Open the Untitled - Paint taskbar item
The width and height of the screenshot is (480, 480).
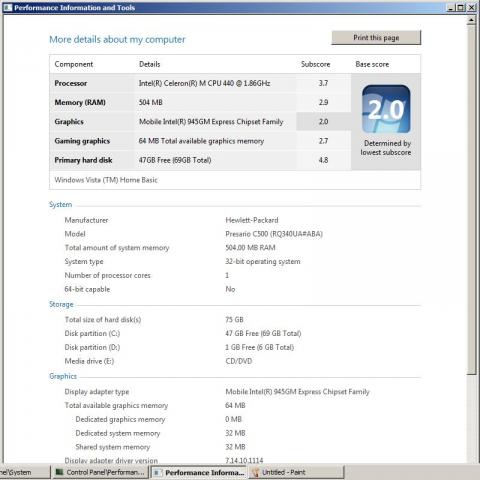pyautogui.click(x=296, y=472)
